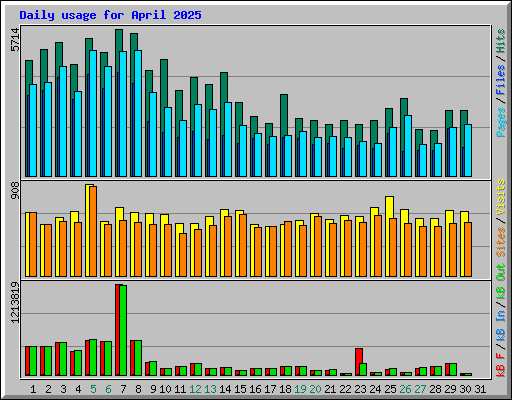Image resolution: width=512 pixels, height=400 pixels.
Task: Click the "Visits" legend label
Action: click(500, 198)
